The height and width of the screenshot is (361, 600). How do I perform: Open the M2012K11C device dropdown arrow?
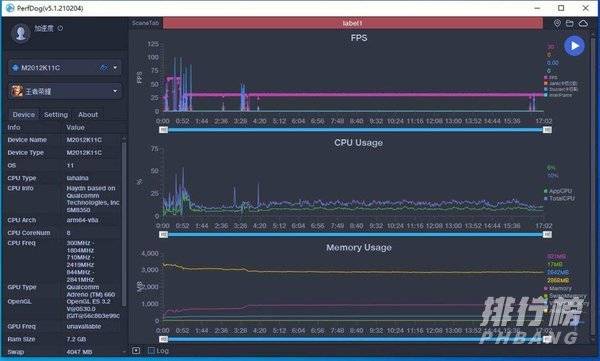click(115, 68)
